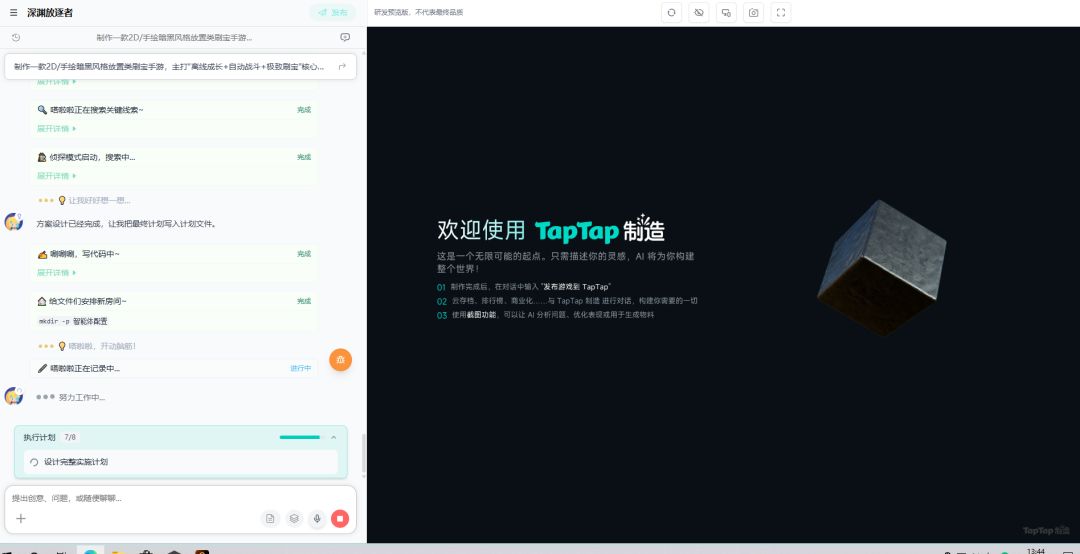Click the refresh preview icon

tap(672, 12)
